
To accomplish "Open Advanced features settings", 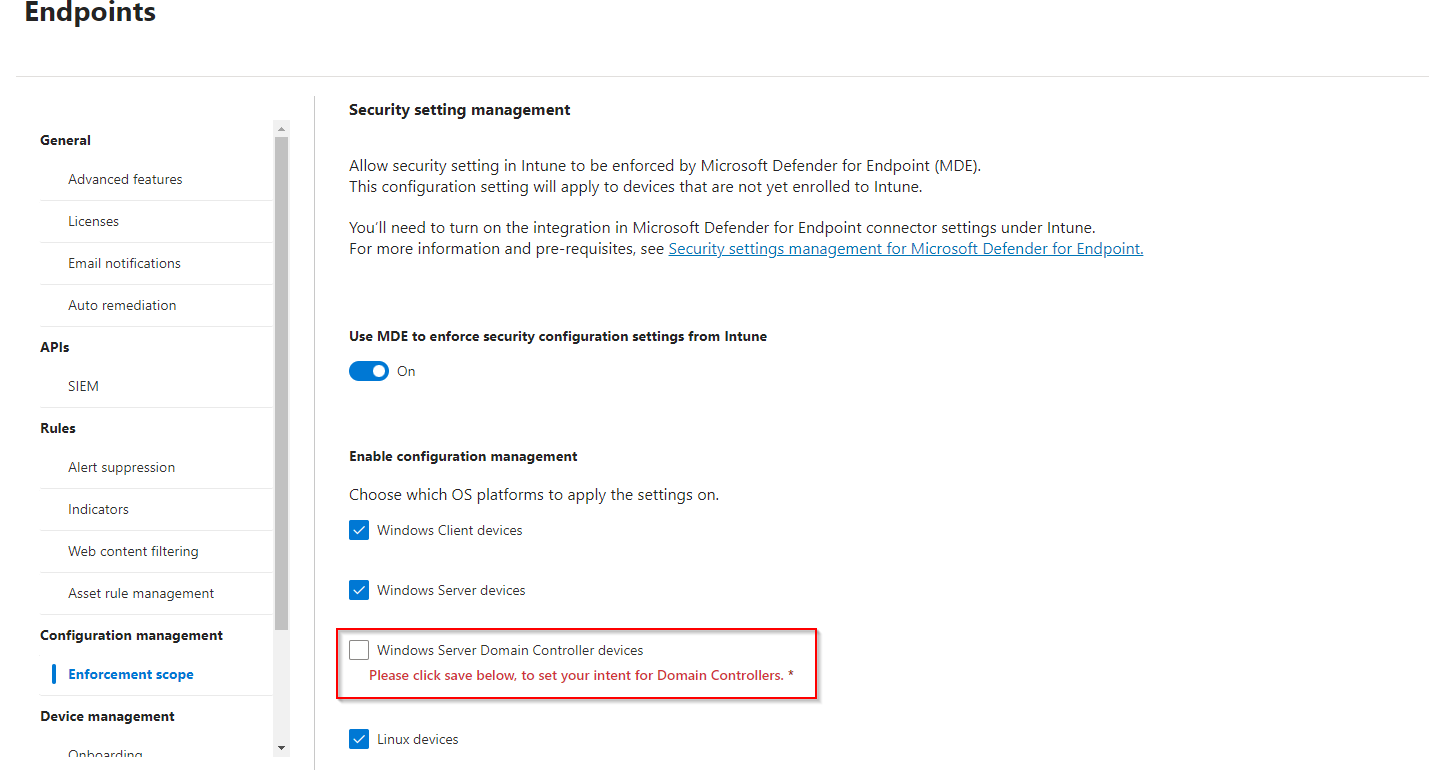I will (125, 179).
